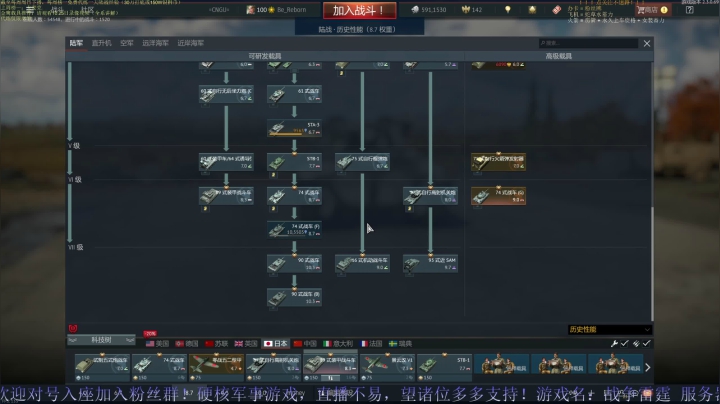Close the research tree window
Viewport: 720px width, 404px height.
[x=647, y=44]
